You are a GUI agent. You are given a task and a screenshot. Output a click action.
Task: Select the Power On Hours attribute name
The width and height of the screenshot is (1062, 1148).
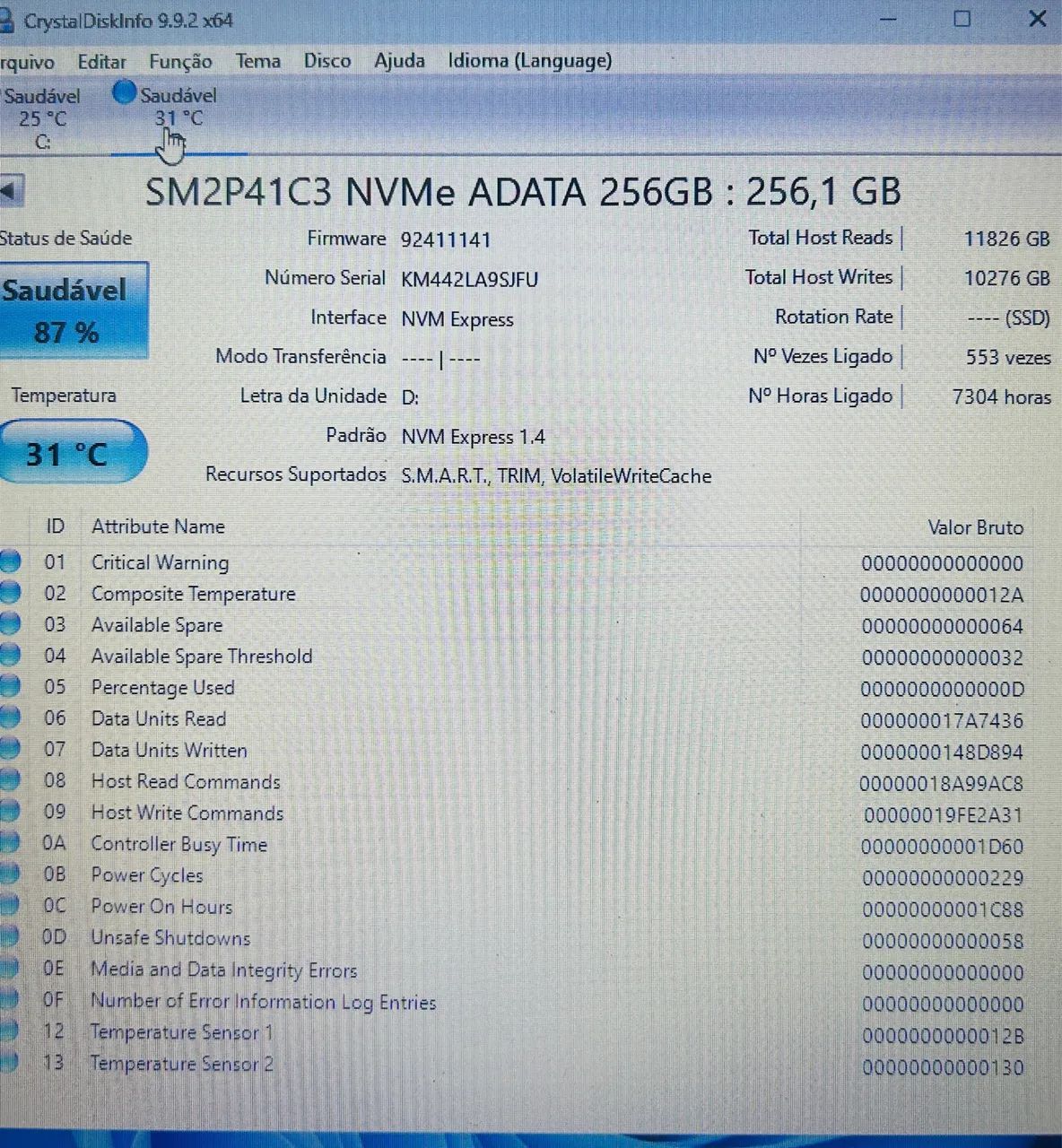coord(161,906)
